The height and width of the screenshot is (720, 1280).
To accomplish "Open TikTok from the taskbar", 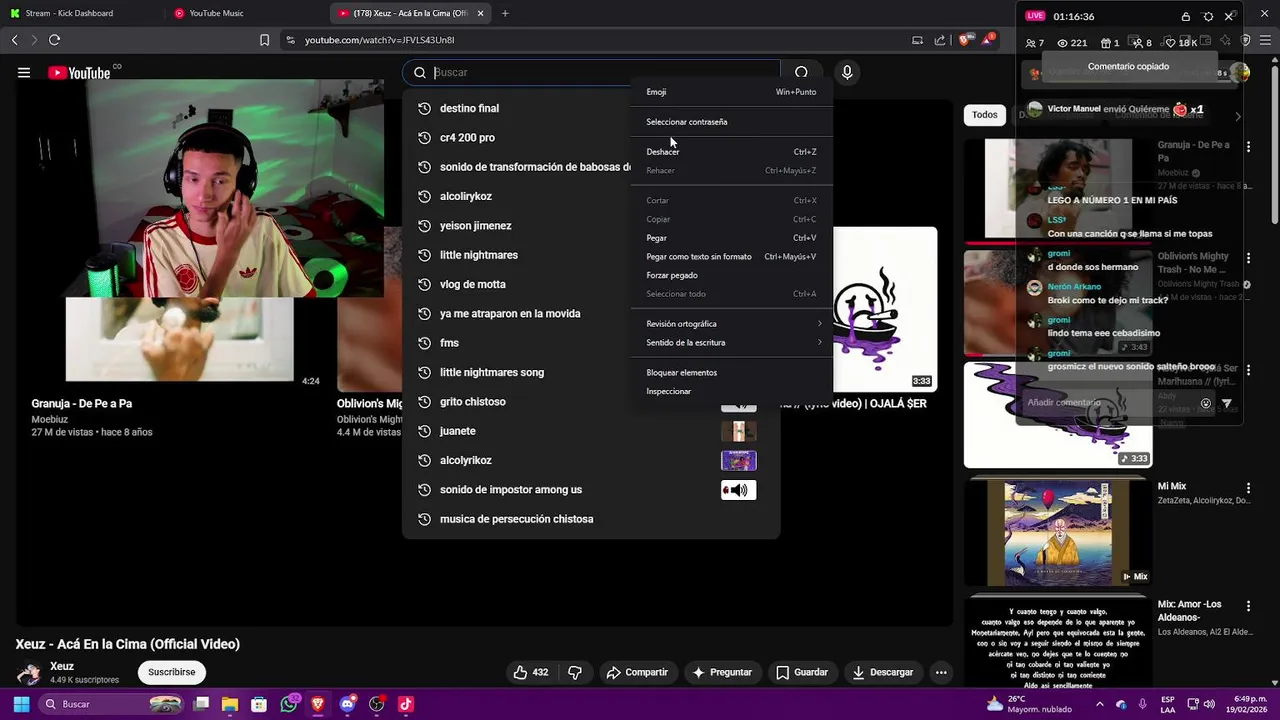I will point(405,704).
